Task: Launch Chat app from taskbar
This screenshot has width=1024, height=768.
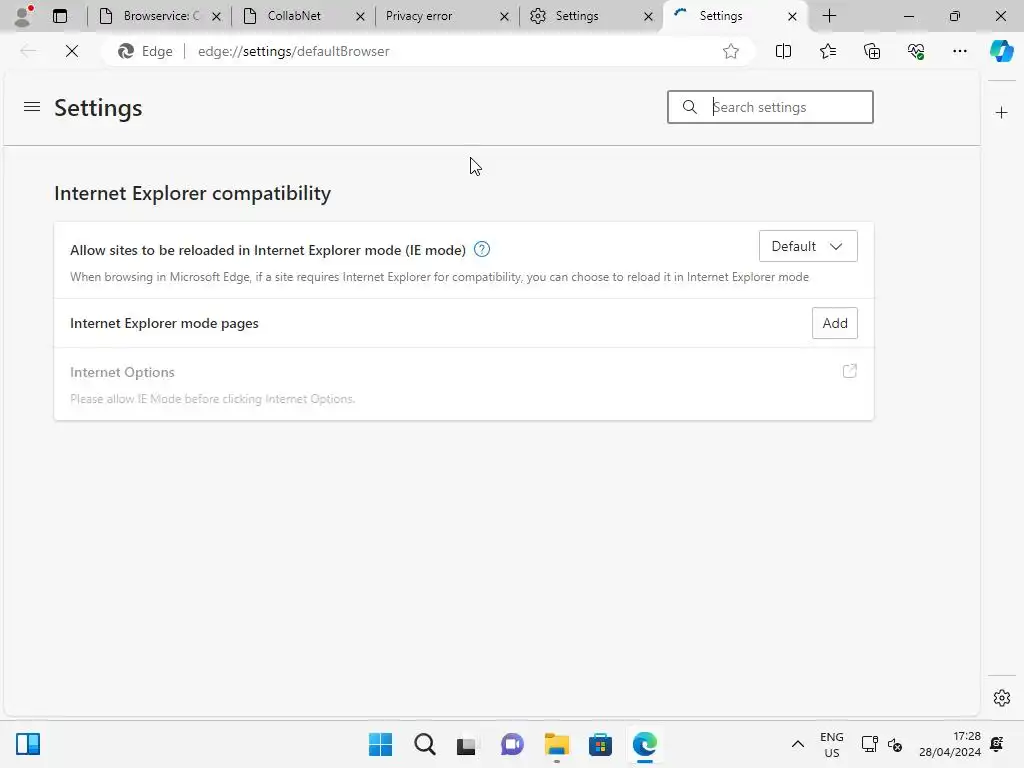Action: [x=512, y=744]
